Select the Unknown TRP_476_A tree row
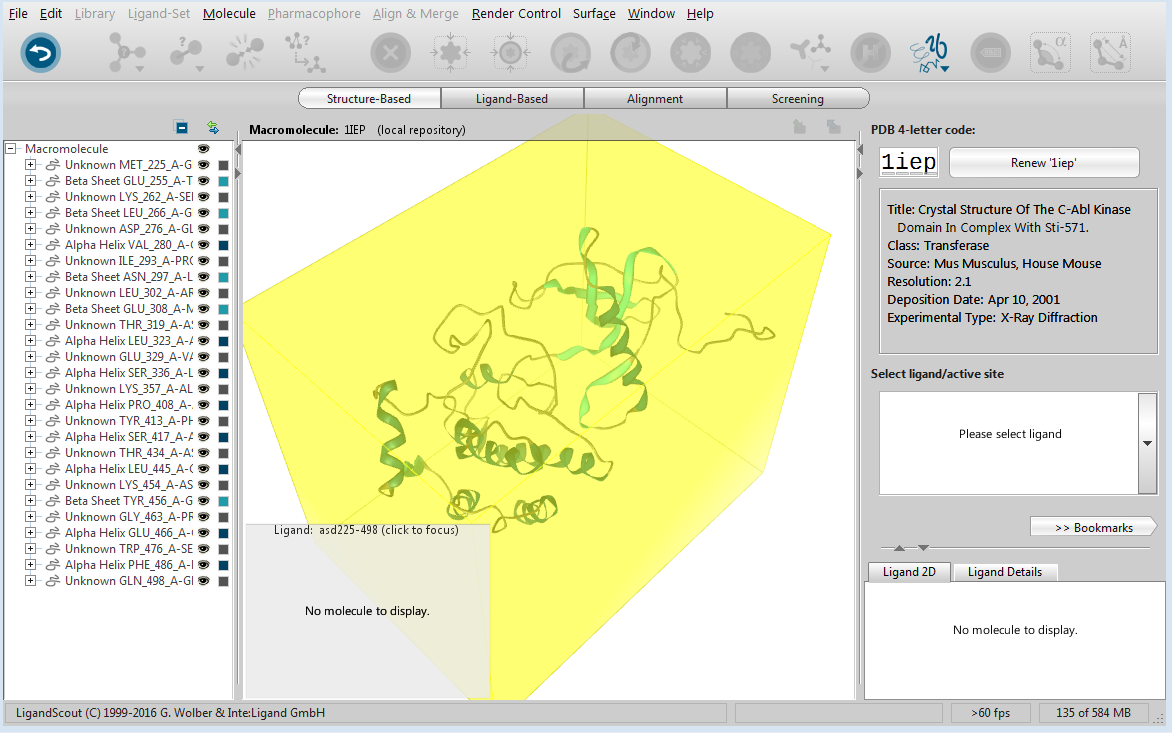Image resolution: width=1172 pixels, height=733 pixels. pyautogui.click(x=129, y=548)
